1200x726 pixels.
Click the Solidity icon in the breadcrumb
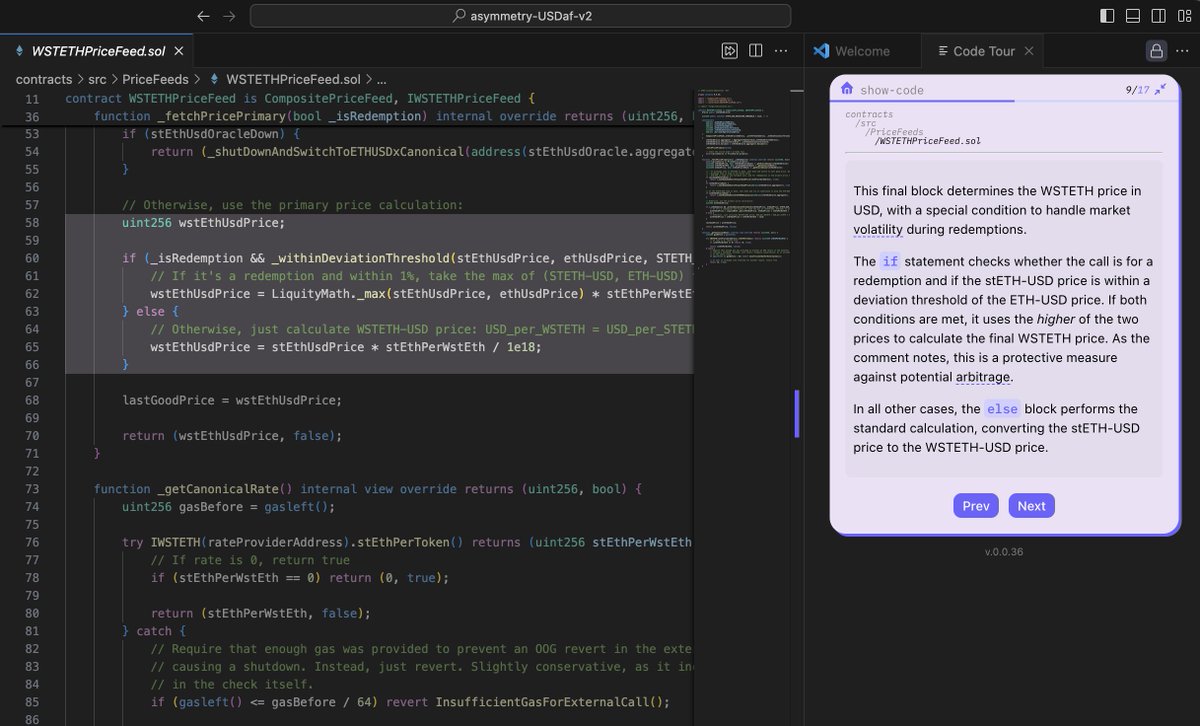(x=212, y=79)
